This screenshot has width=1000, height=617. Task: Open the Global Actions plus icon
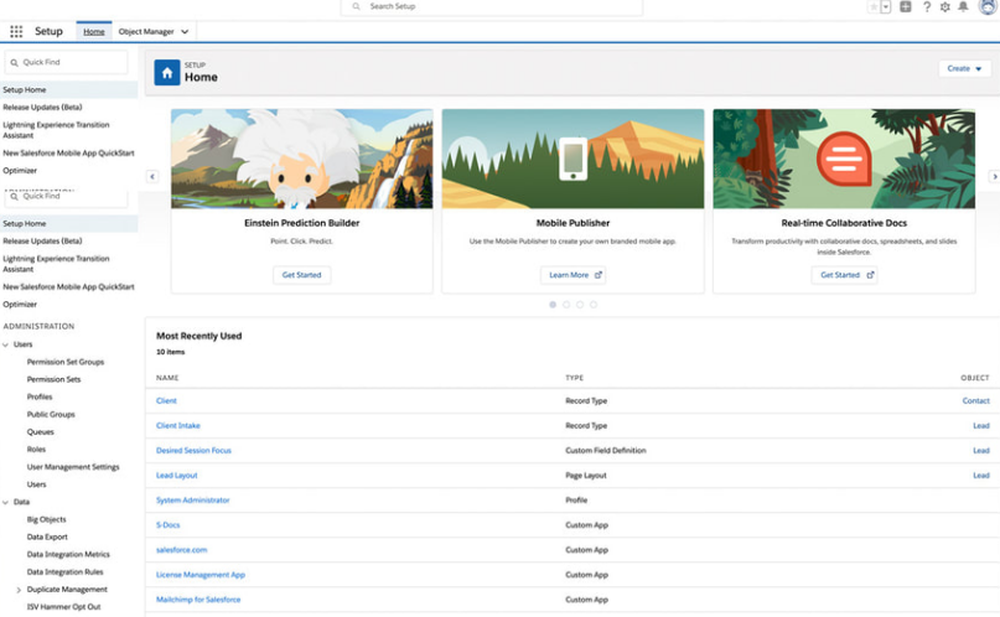pyautogui.click(x=905, y=6)
